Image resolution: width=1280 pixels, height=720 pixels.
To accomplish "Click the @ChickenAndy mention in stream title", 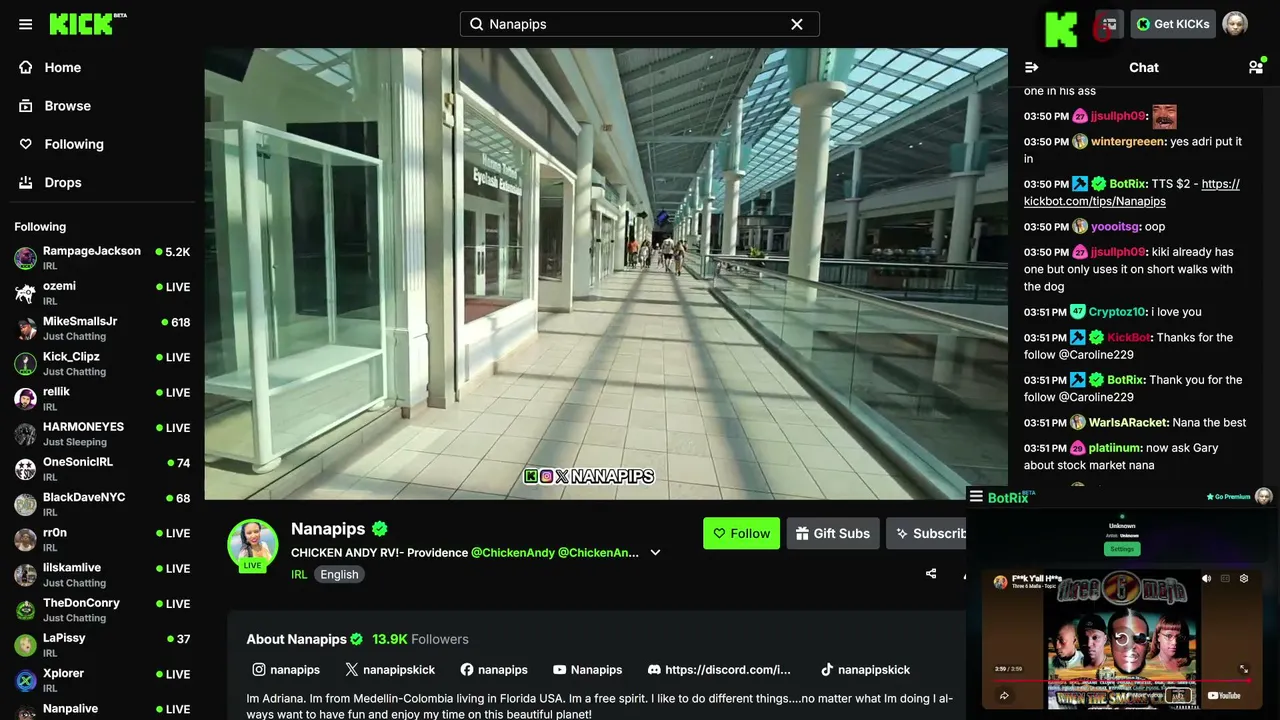I will (512, 552).
